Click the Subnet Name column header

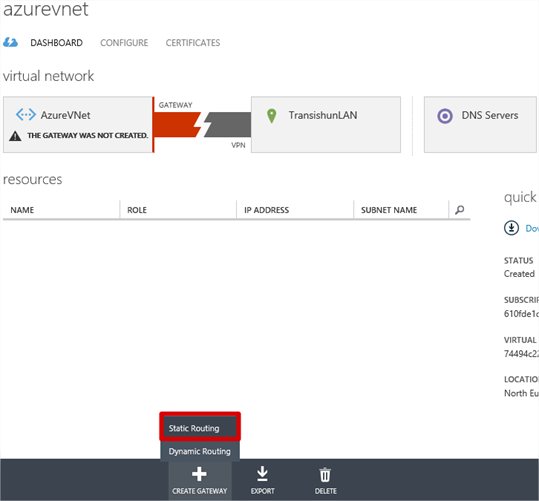pyautogui.click(x=389, y=210)
